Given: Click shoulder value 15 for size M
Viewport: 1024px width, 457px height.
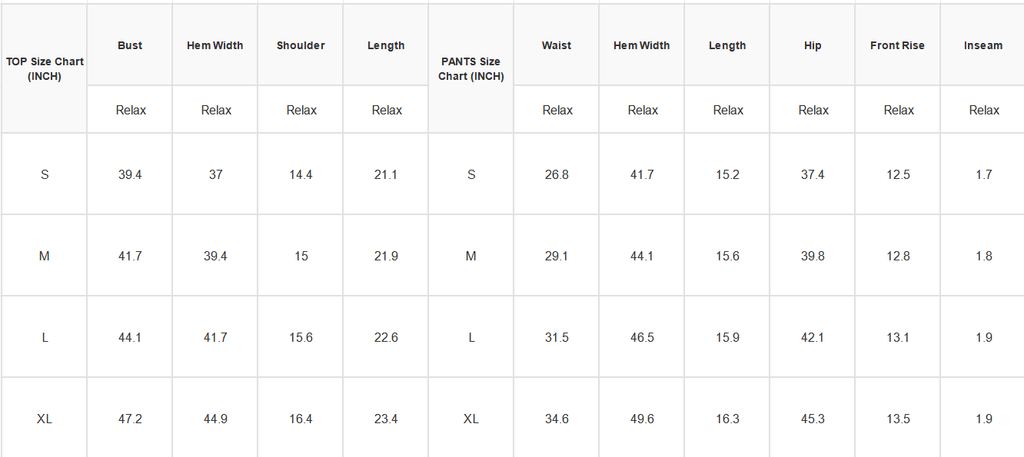Looking at the screenshot, I should tap(300, 256).
